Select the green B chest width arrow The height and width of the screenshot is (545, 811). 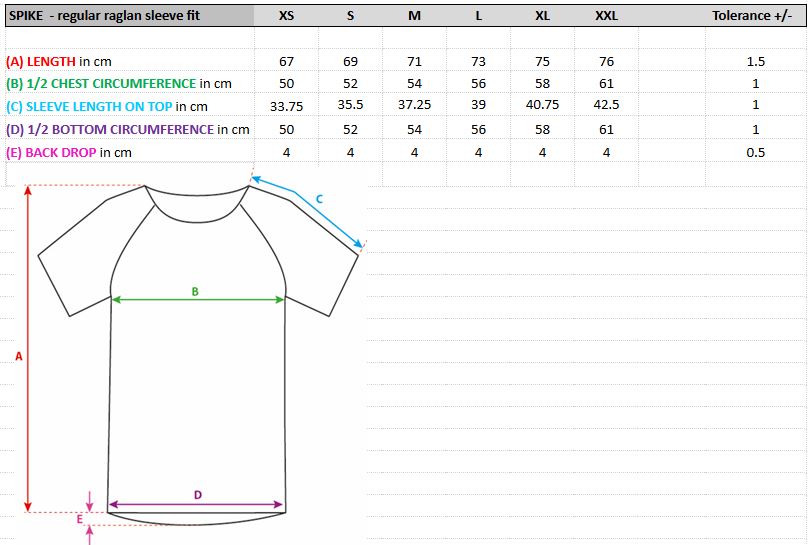pos(198,299)
